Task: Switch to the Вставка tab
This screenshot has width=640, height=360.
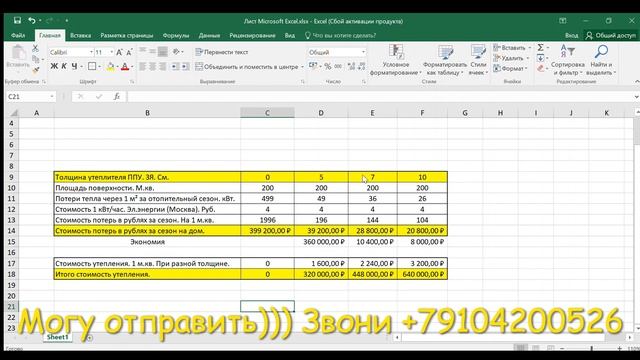Action: tap(80, 36)
